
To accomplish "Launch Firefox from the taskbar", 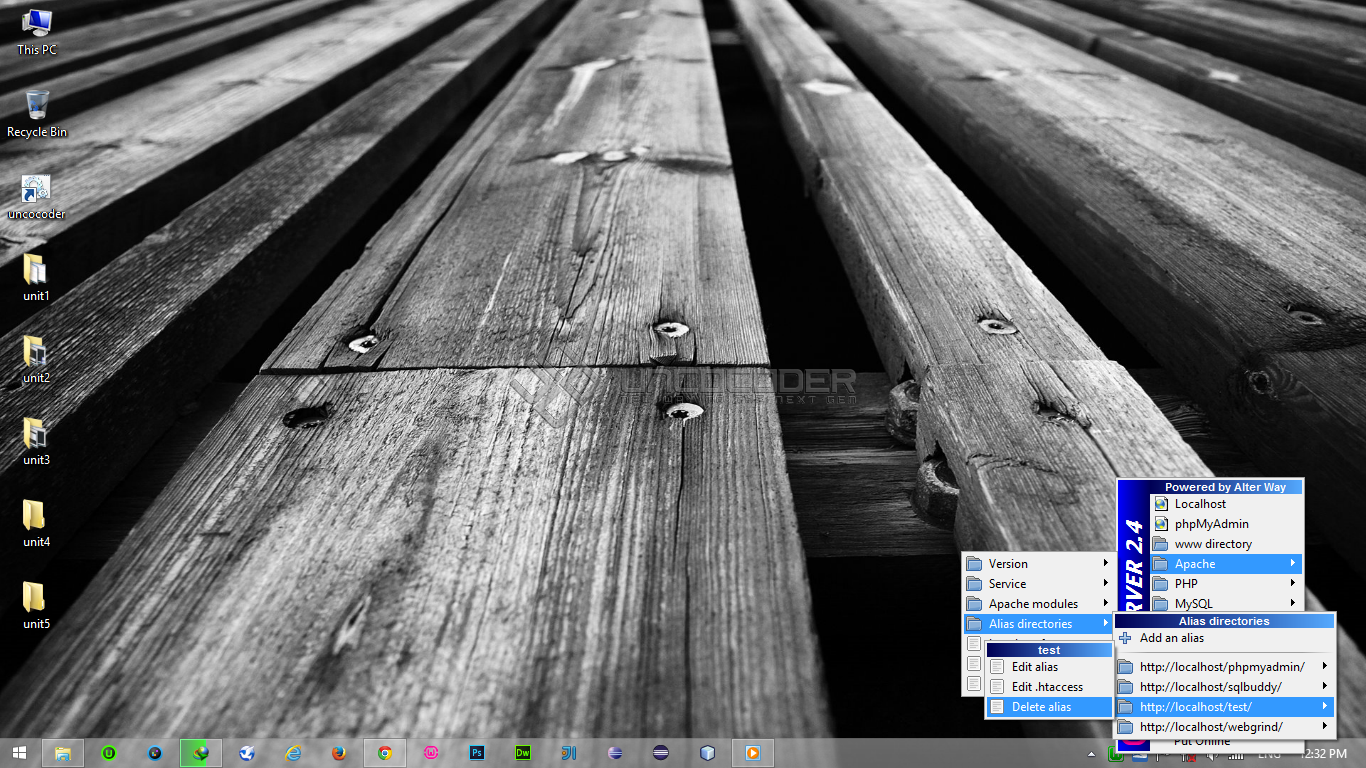I will click(339, 753).
